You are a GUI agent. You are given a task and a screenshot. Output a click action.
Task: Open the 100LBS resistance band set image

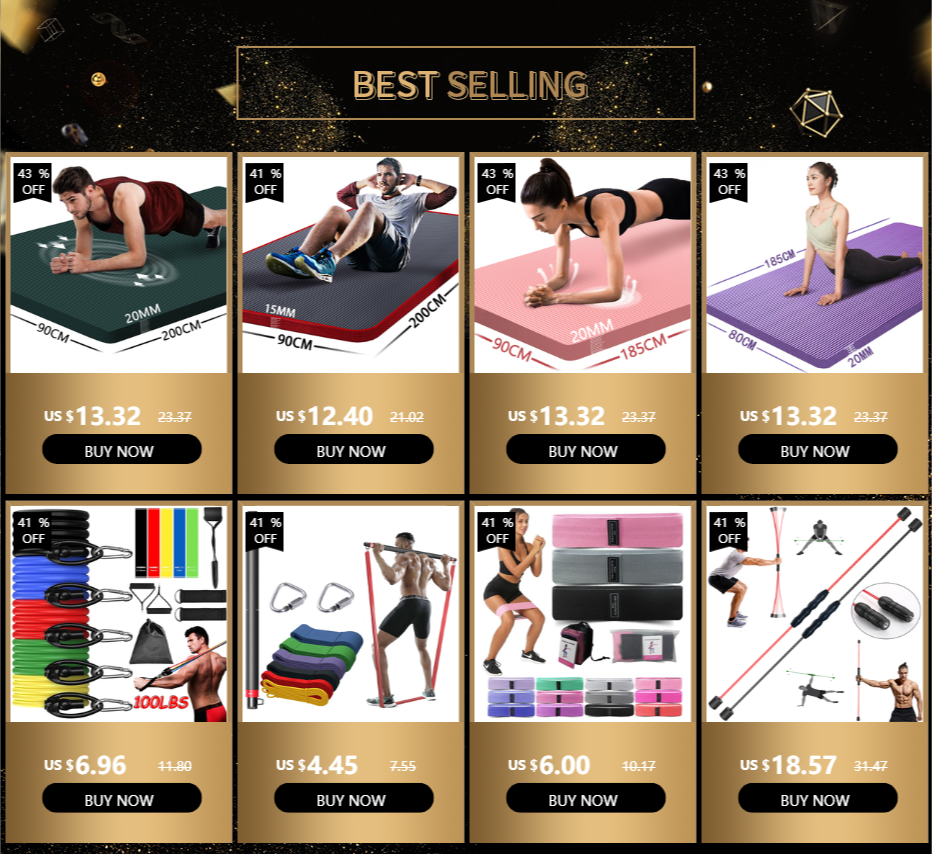tap(119, 614)
